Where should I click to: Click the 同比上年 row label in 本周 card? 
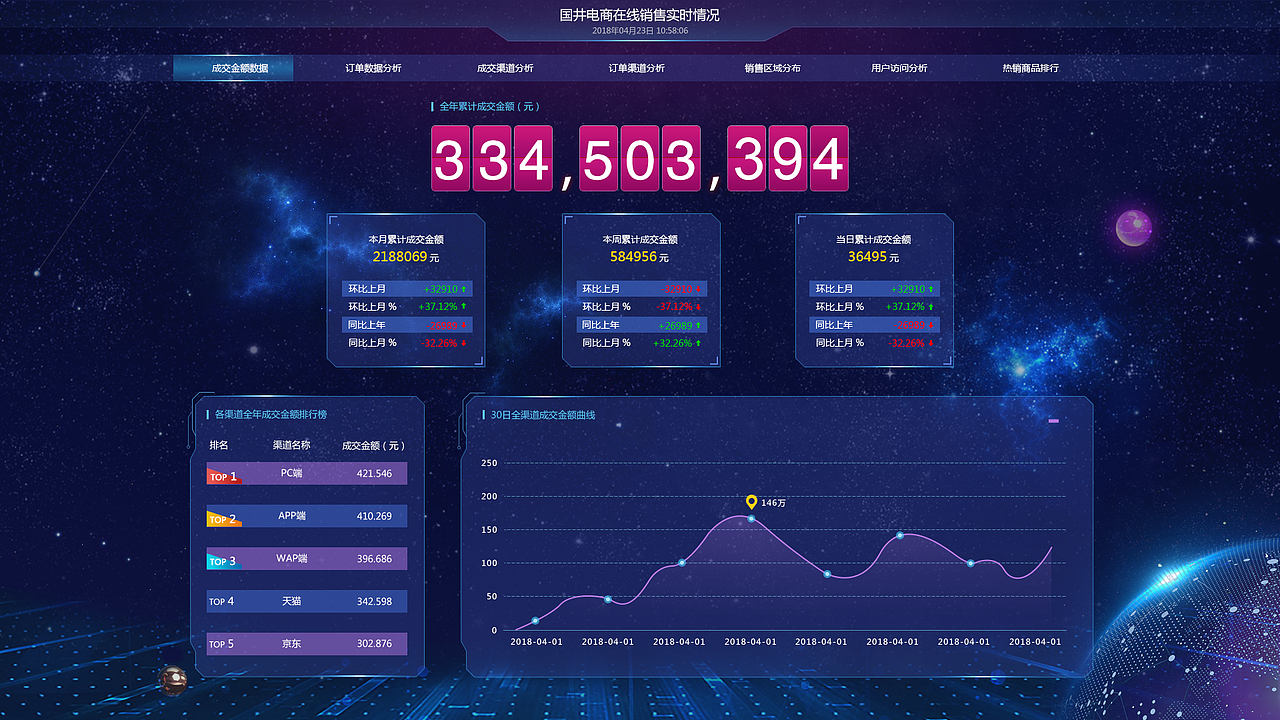(x=601, y=325)
